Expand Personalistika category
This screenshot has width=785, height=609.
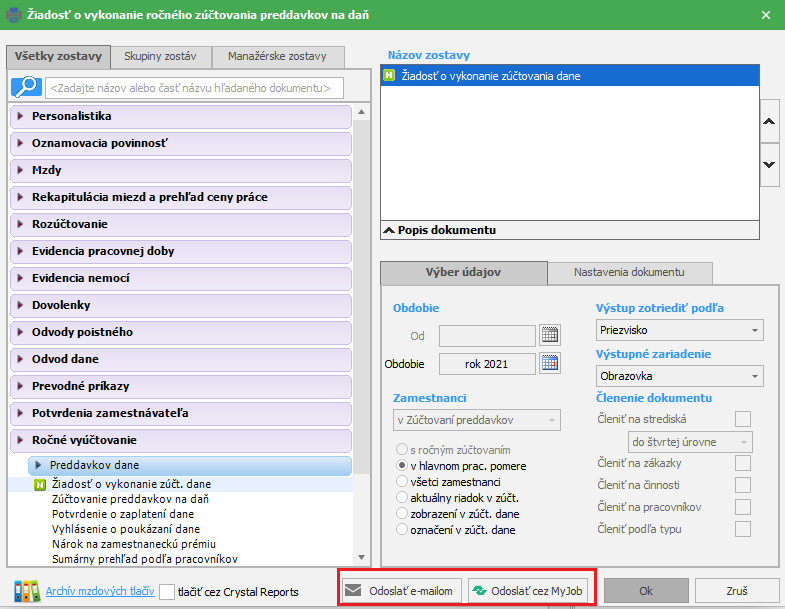click(180, 116)
